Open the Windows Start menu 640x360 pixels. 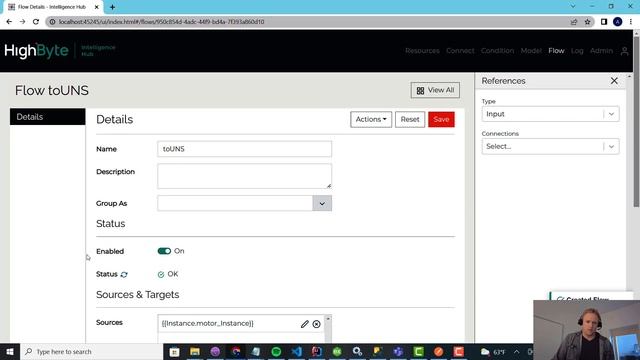click(10, 351)
